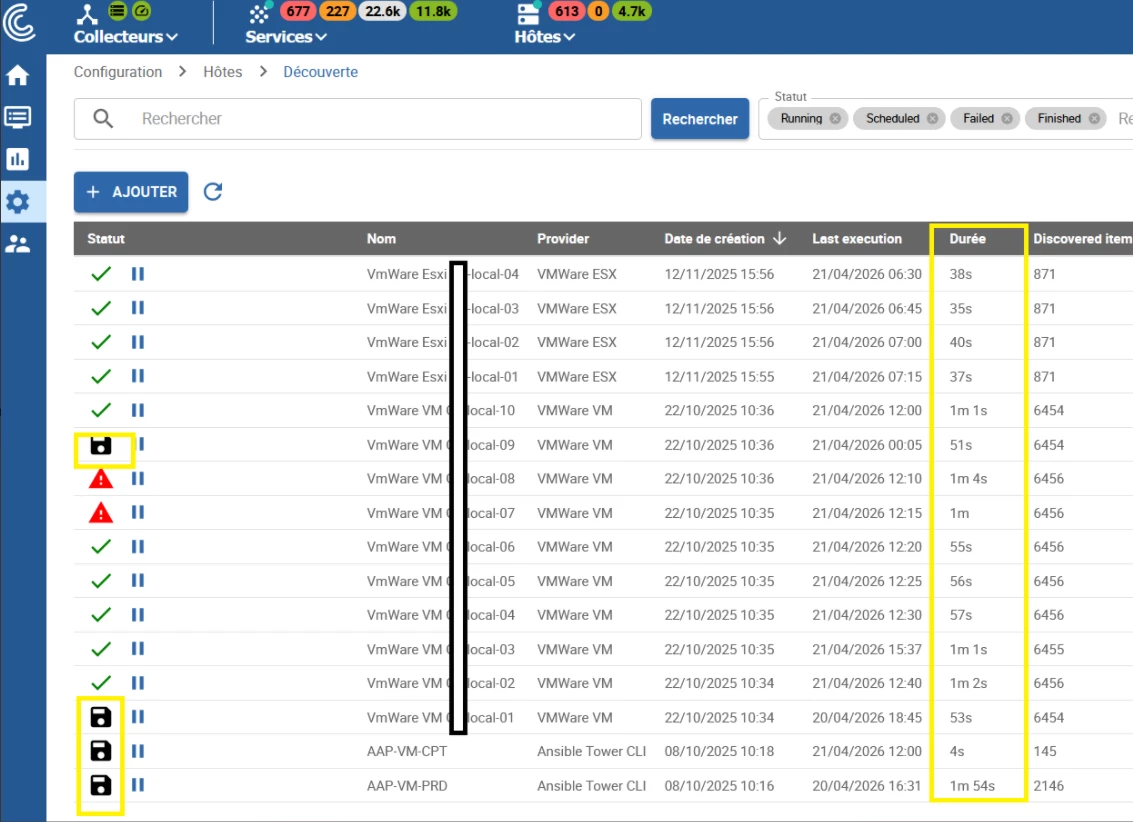This screenshot has height=822, width=1133.
Task: Click green checkmark on VM local-02 row
Action: [101, 683]
